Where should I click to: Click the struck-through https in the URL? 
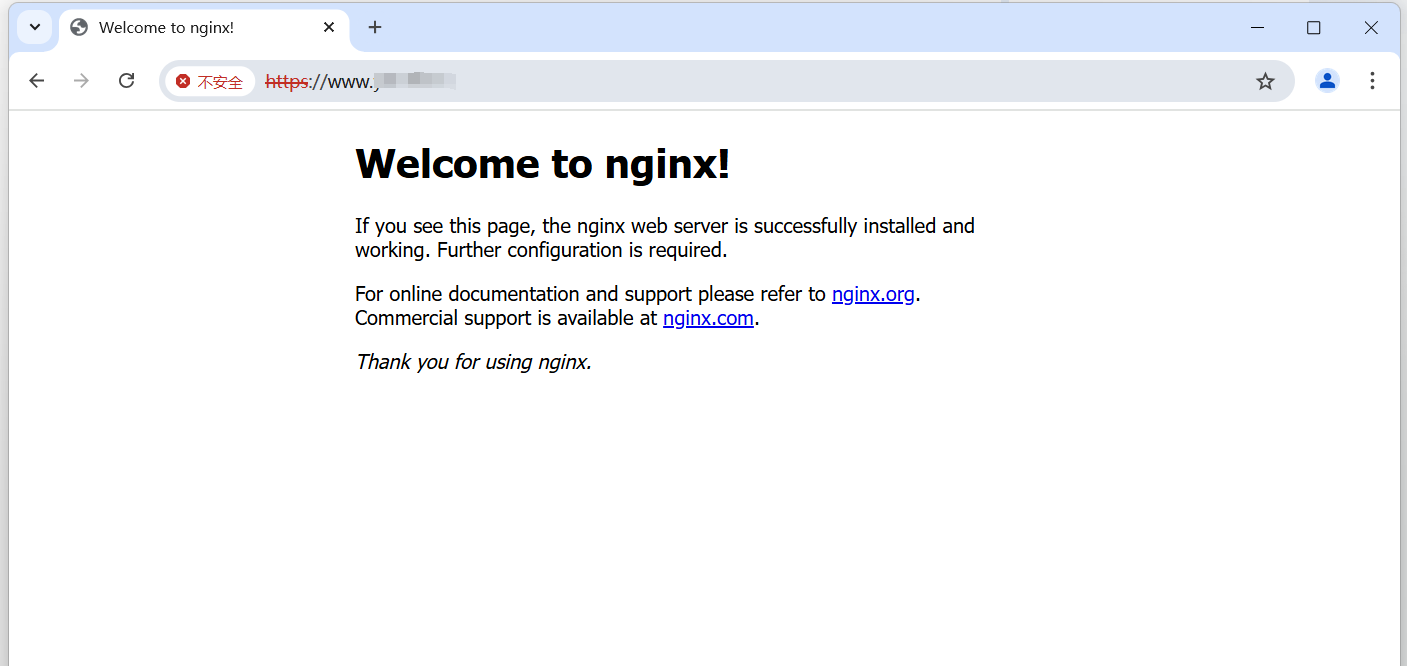point(286,82)
